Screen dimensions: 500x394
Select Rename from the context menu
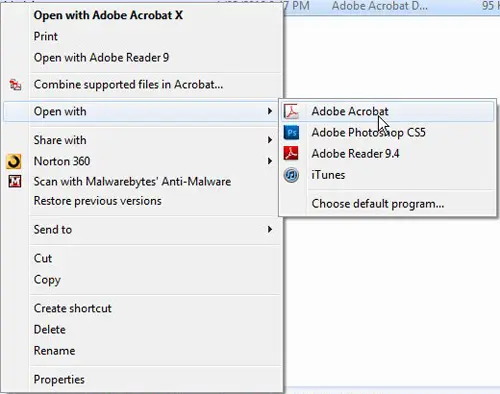click(x=54, y=351)
